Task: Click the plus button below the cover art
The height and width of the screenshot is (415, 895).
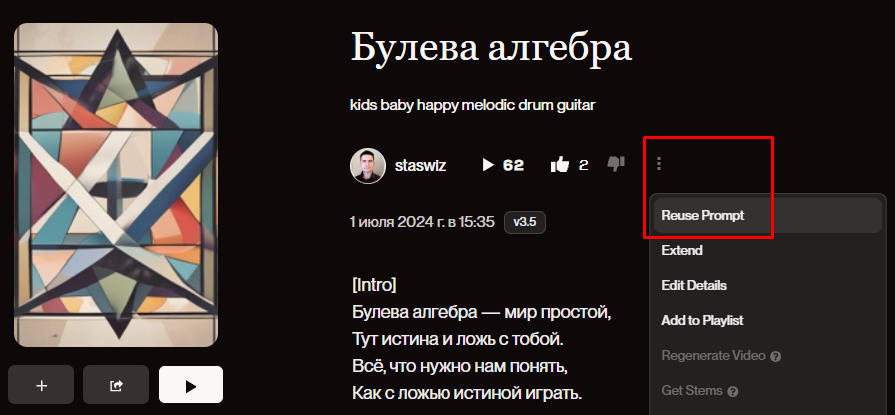Action: (41, 385)
